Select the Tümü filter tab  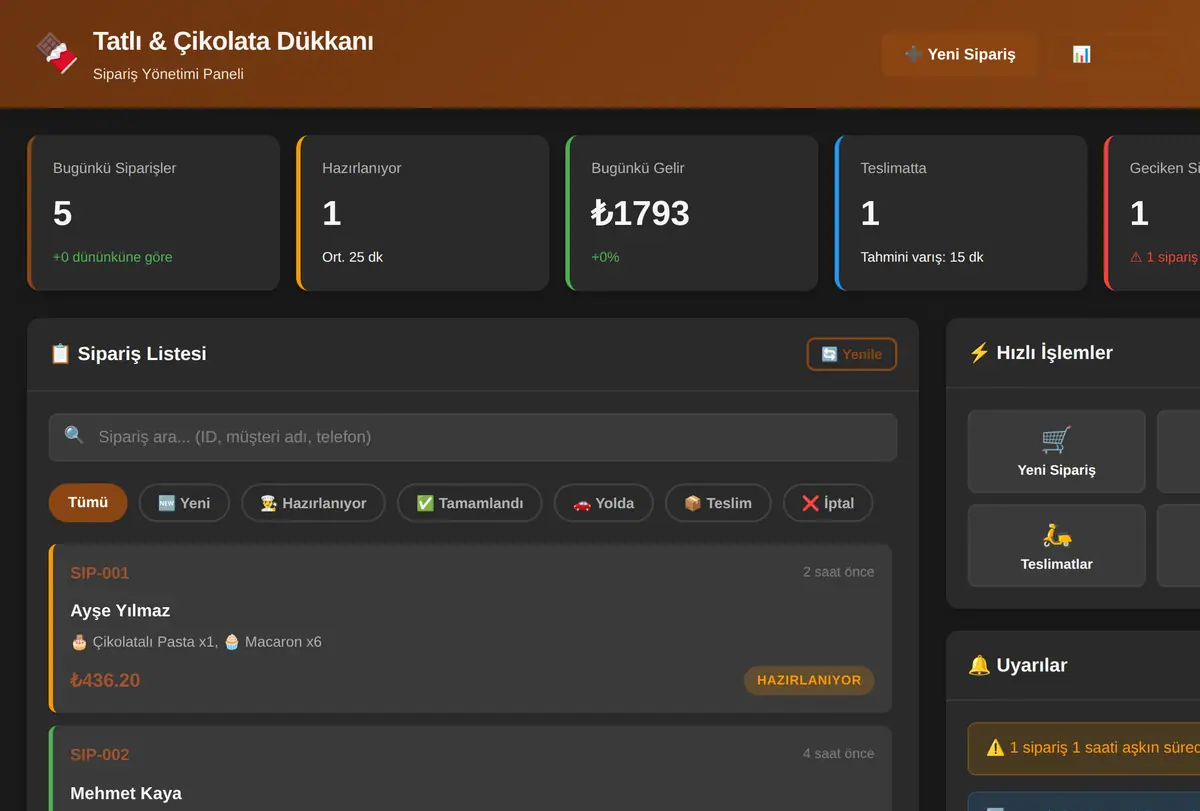[88, 503]
